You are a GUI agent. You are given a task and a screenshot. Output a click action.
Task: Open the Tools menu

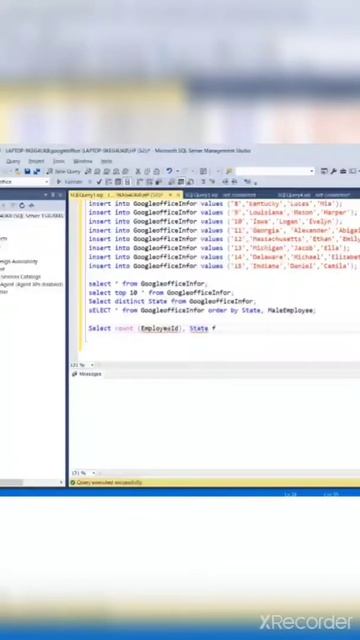pyautogui.click(x=58, y=161)
